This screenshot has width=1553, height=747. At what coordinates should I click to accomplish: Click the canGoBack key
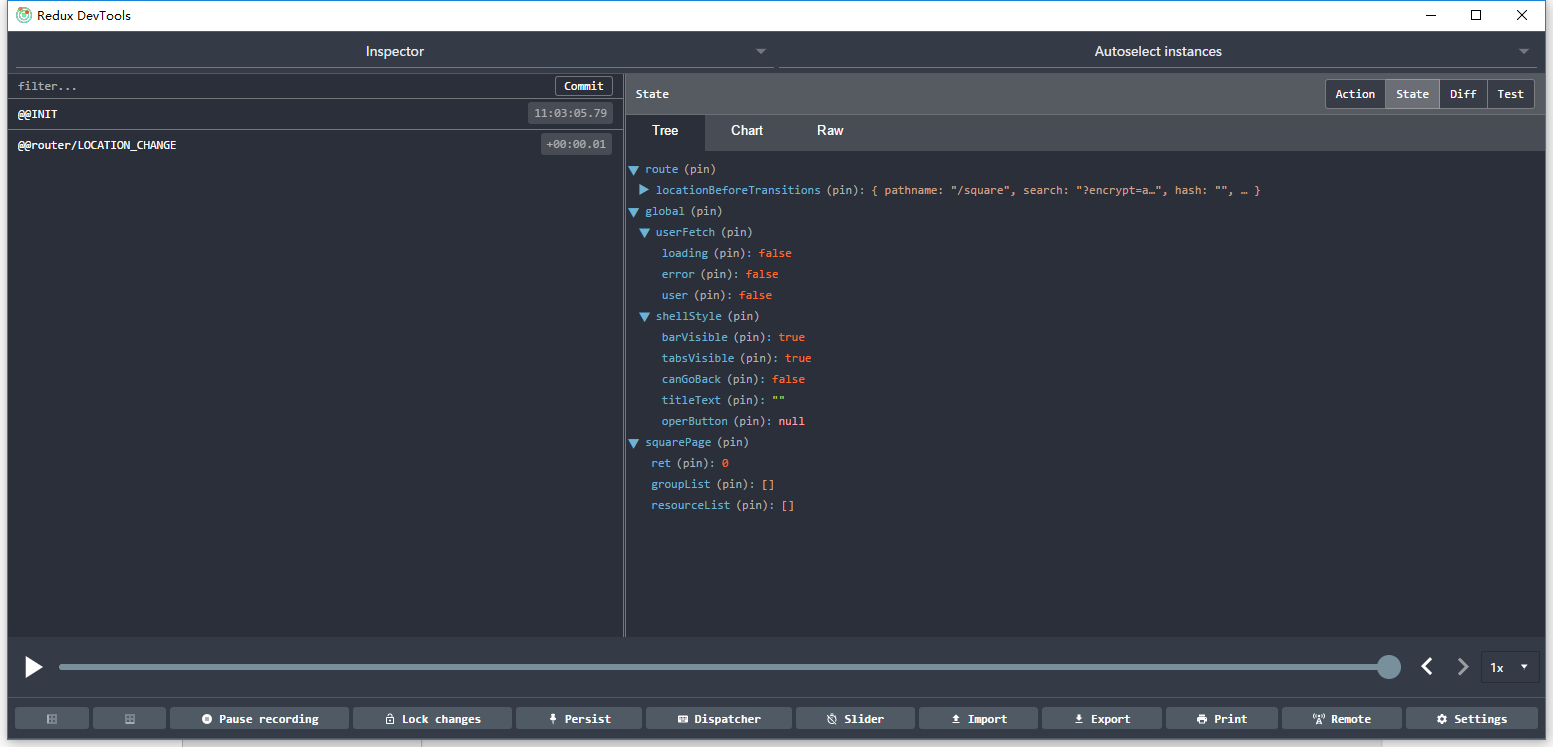pos(691,380)
